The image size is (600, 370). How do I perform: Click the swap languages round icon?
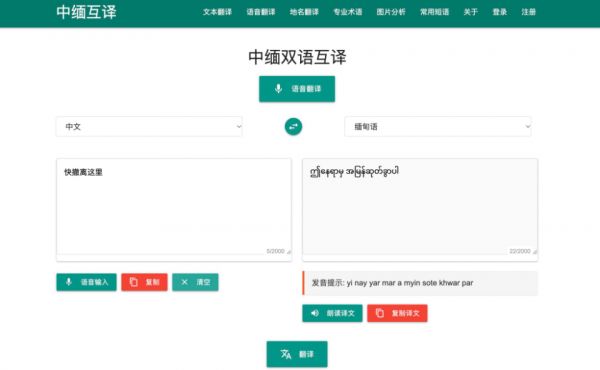point(293,127)
